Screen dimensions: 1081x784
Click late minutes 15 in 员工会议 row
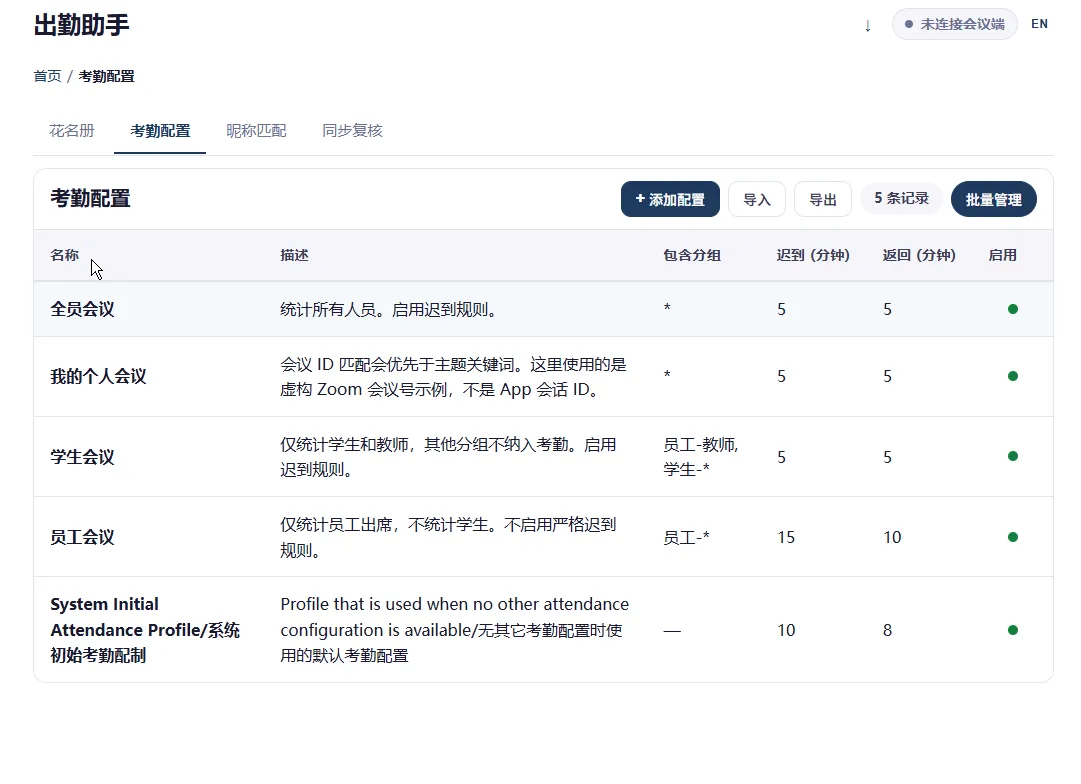click(x=786, y=537)
